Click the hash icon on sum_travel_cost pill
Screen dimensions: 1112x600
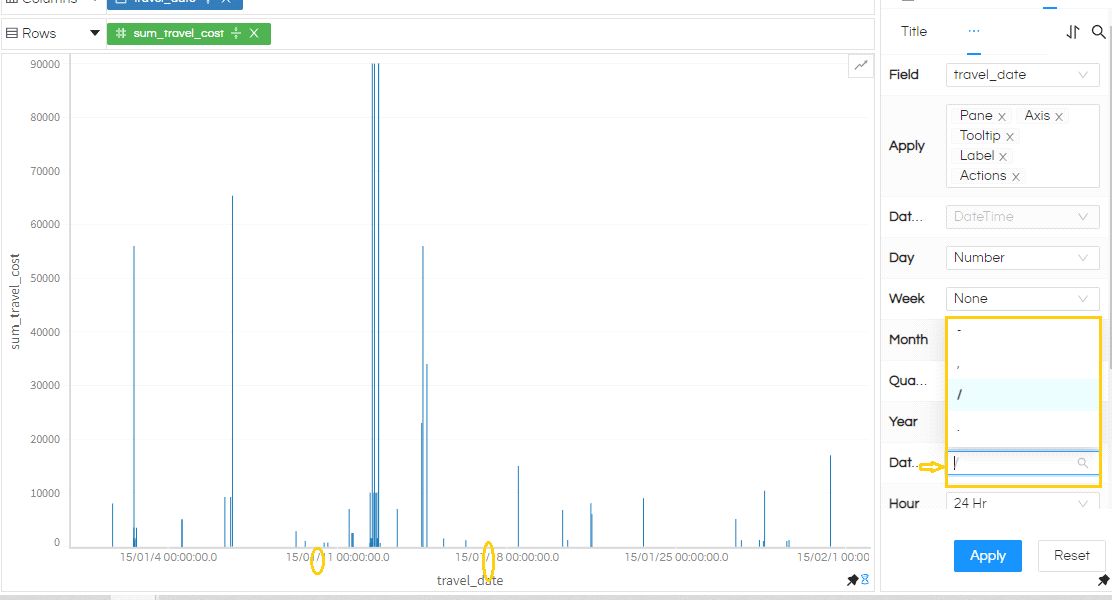121,33
